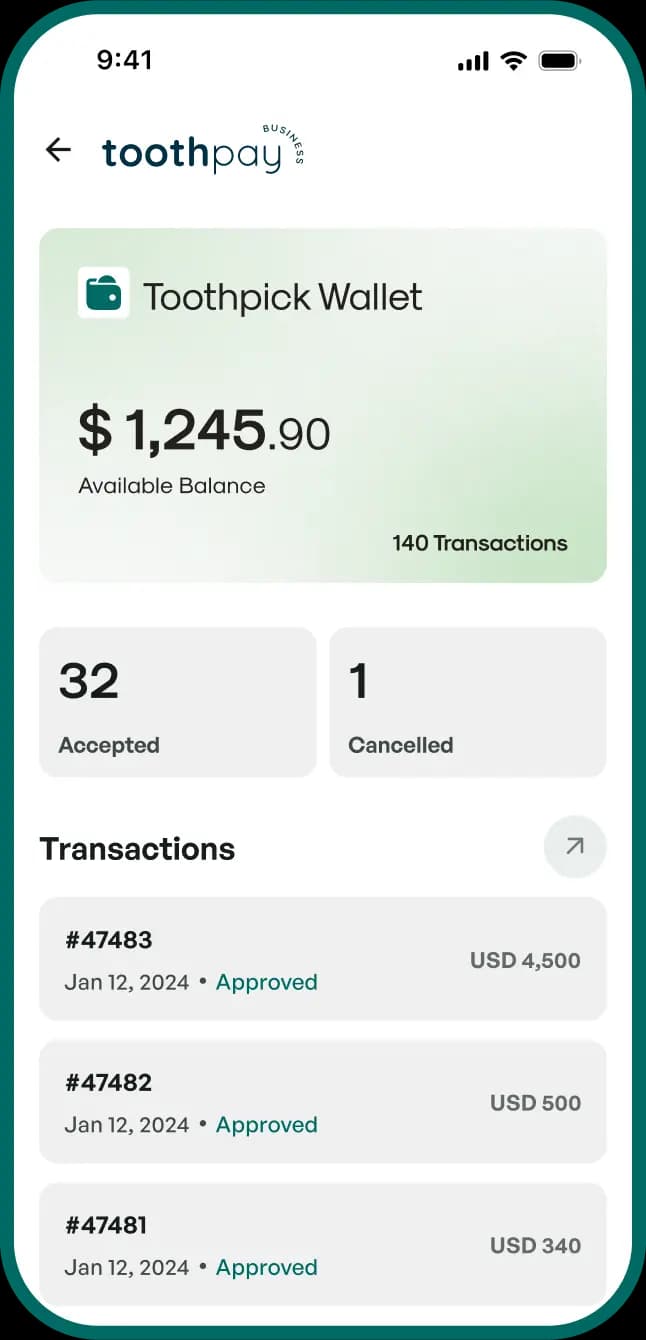646x1340 pixels.
Task: Open the Accepted count card
Action: (177, 702)
